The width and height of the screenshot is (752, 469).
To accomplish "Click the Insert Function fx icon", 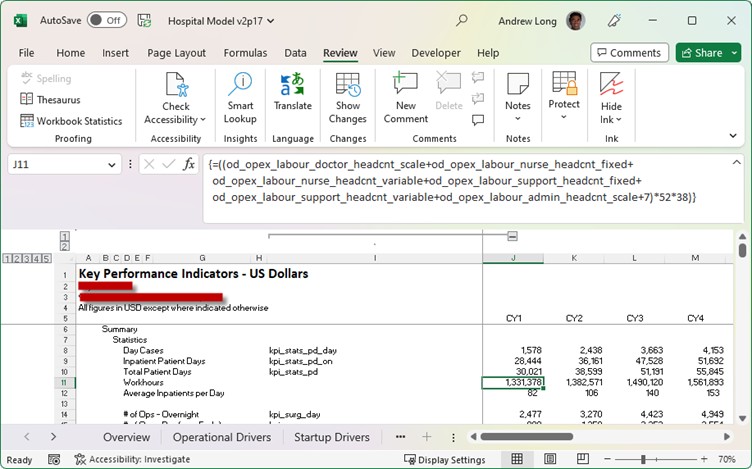I will point(189,164).
